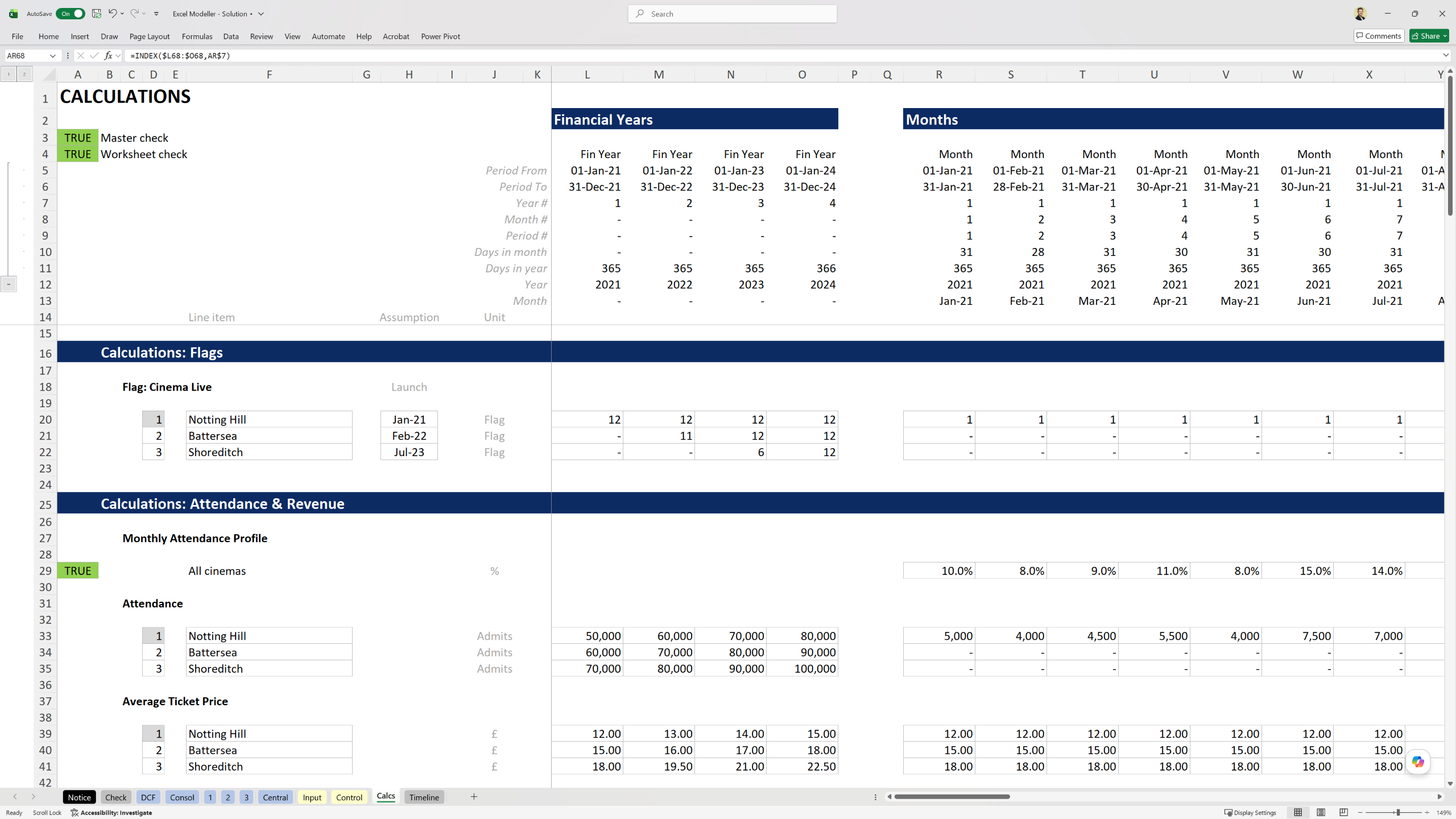Viewport: 1456px width, 819px height.
Task: Switch to Normal view icon
Action: 1298,813
